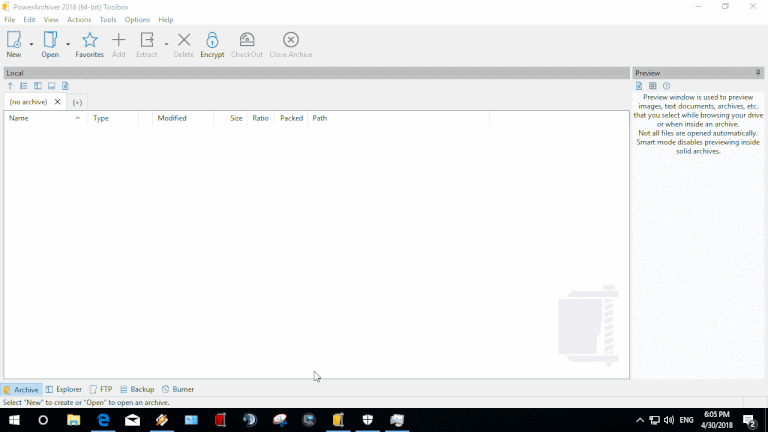Click the document view icon in Local panel
Screen dimensions: 768x432
coord(65,86)
